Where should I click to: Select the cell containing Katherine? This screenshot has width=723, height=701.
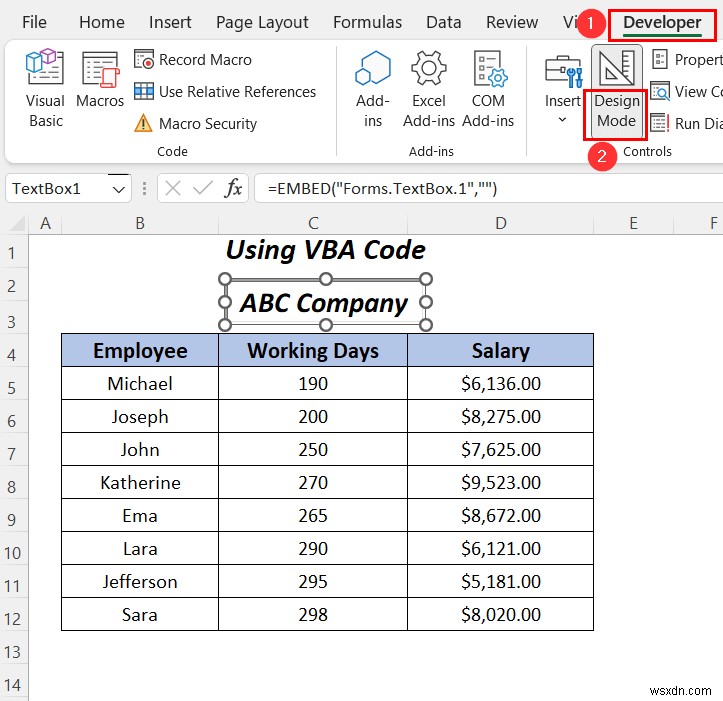pyautogui.click(x=140, y=482)
